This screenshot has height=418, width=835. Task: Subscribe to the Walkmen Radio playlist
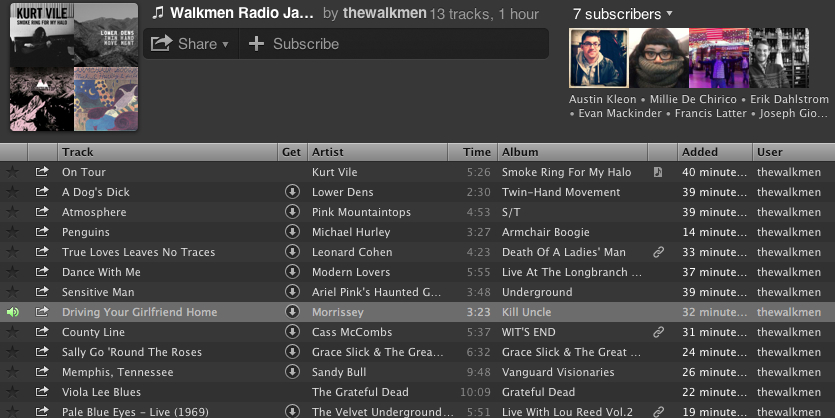tap(294, 44)
